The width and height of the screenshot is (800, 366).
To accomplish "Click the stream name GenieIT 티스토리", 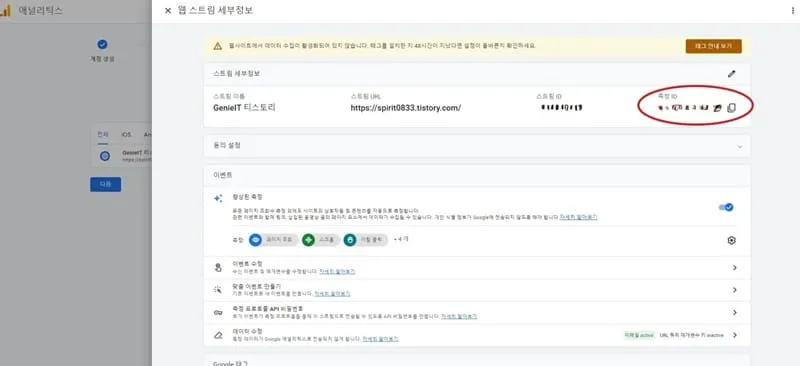I will tap(244, 108).
